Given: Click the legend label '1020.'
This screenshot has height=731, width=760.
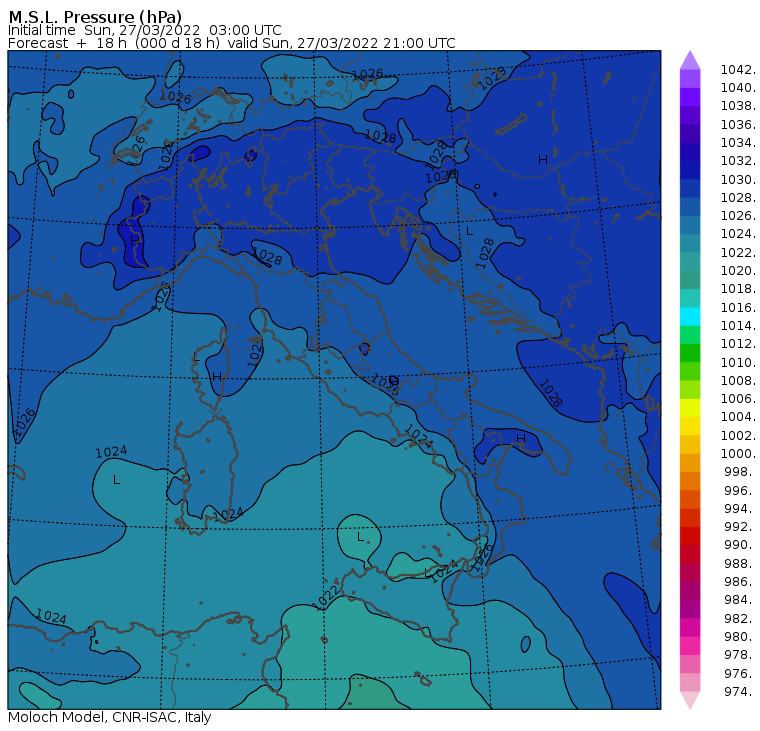Looking at the screenshot, I should [x=738, y=270].
